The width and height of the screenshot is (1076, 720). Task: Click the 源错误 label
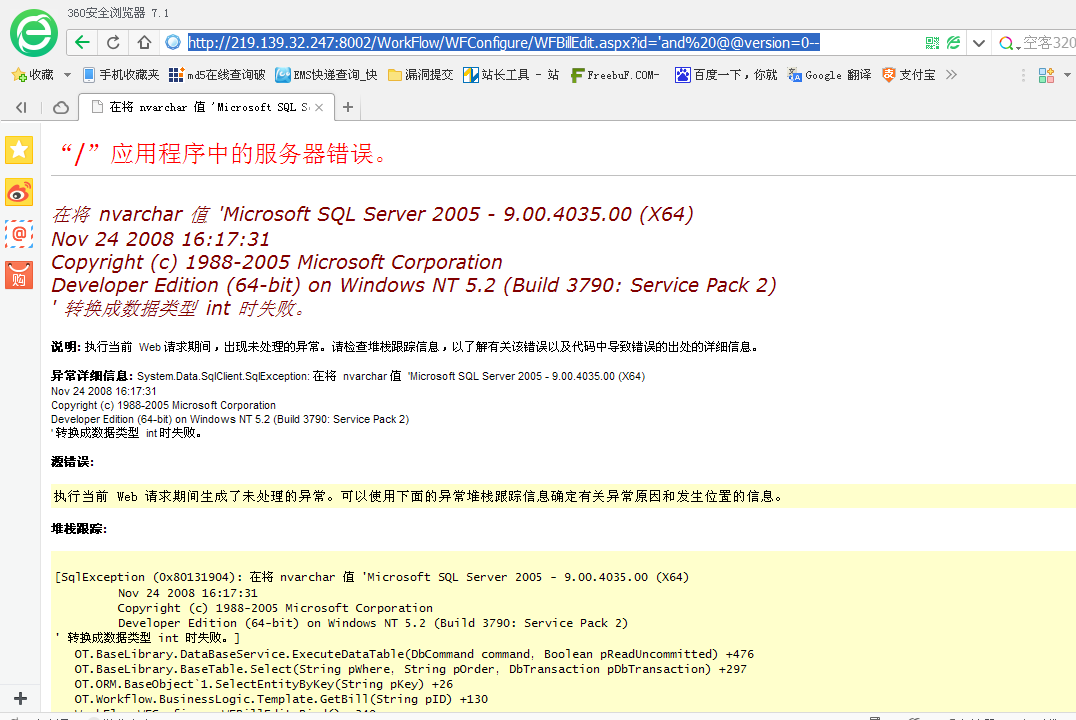point(72,462)
